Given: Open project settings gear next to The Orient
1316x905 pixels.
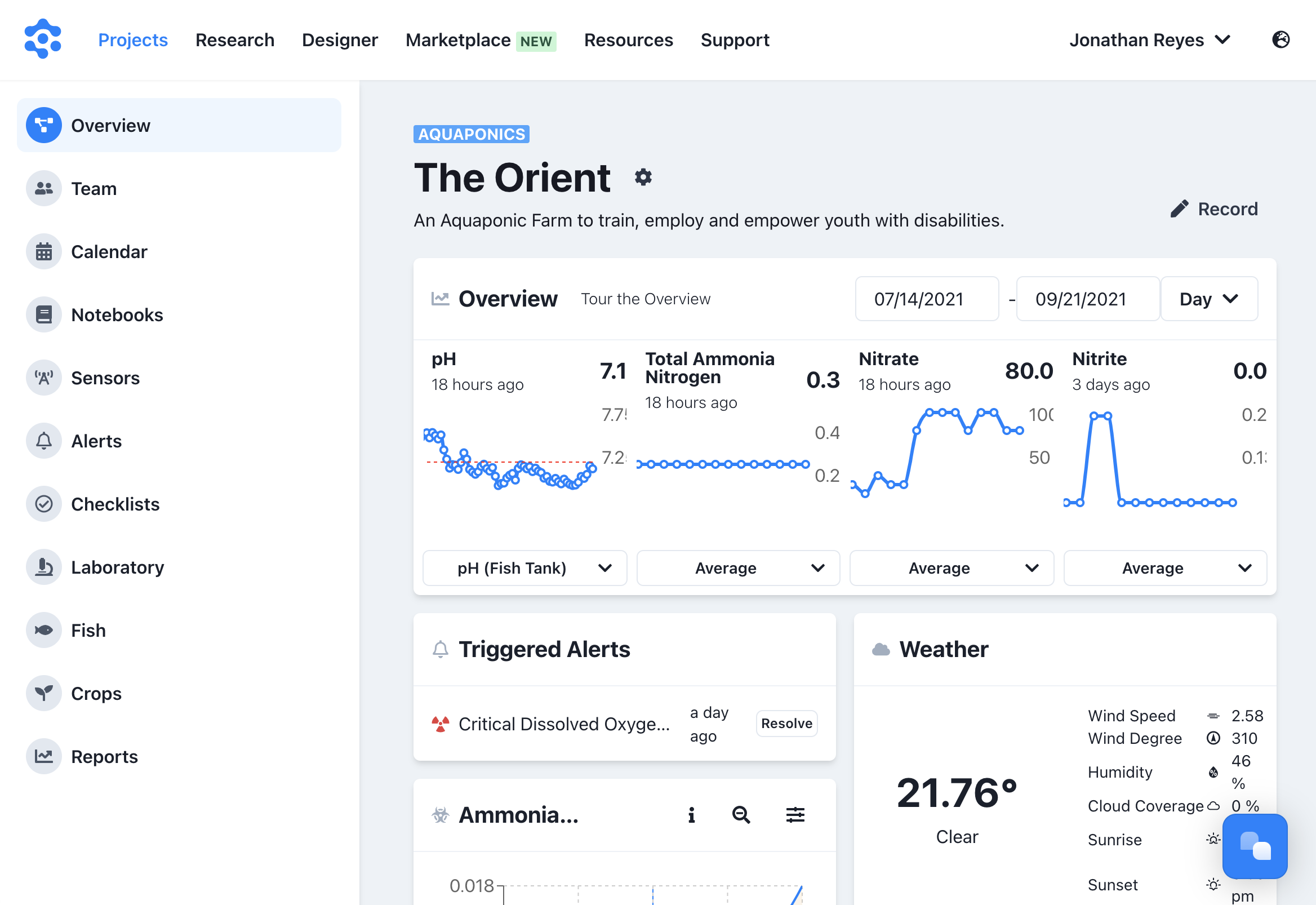Looking at the screenshot, I should [643, 178].
